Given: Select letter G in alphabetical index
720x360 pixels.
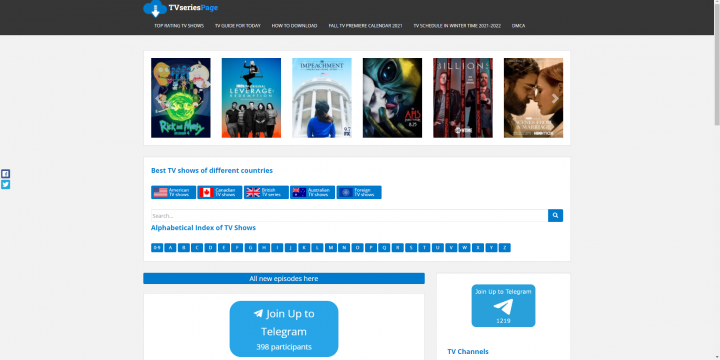Looking at the screenshot, I should (x=251, y=248).
